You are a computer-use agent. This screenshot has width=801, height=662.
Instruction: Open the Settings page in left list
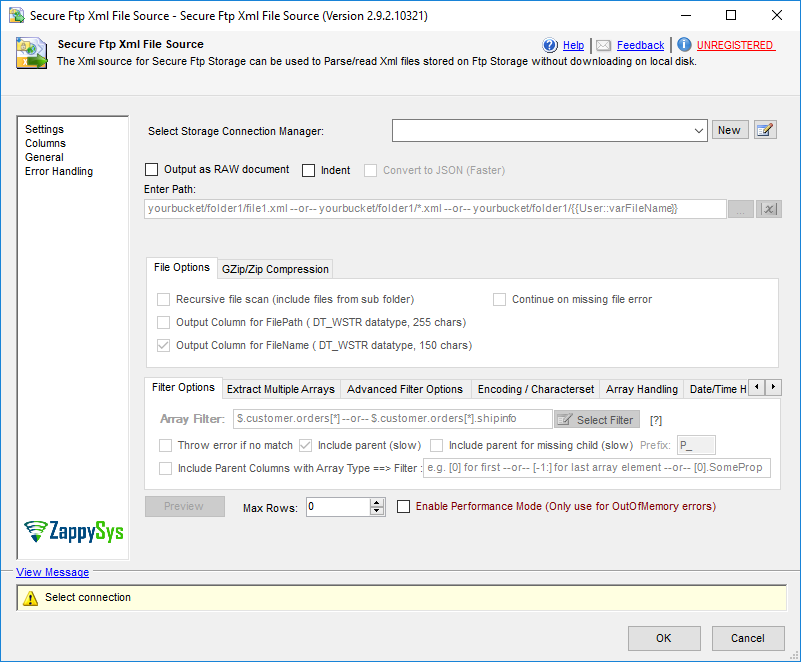44,129
